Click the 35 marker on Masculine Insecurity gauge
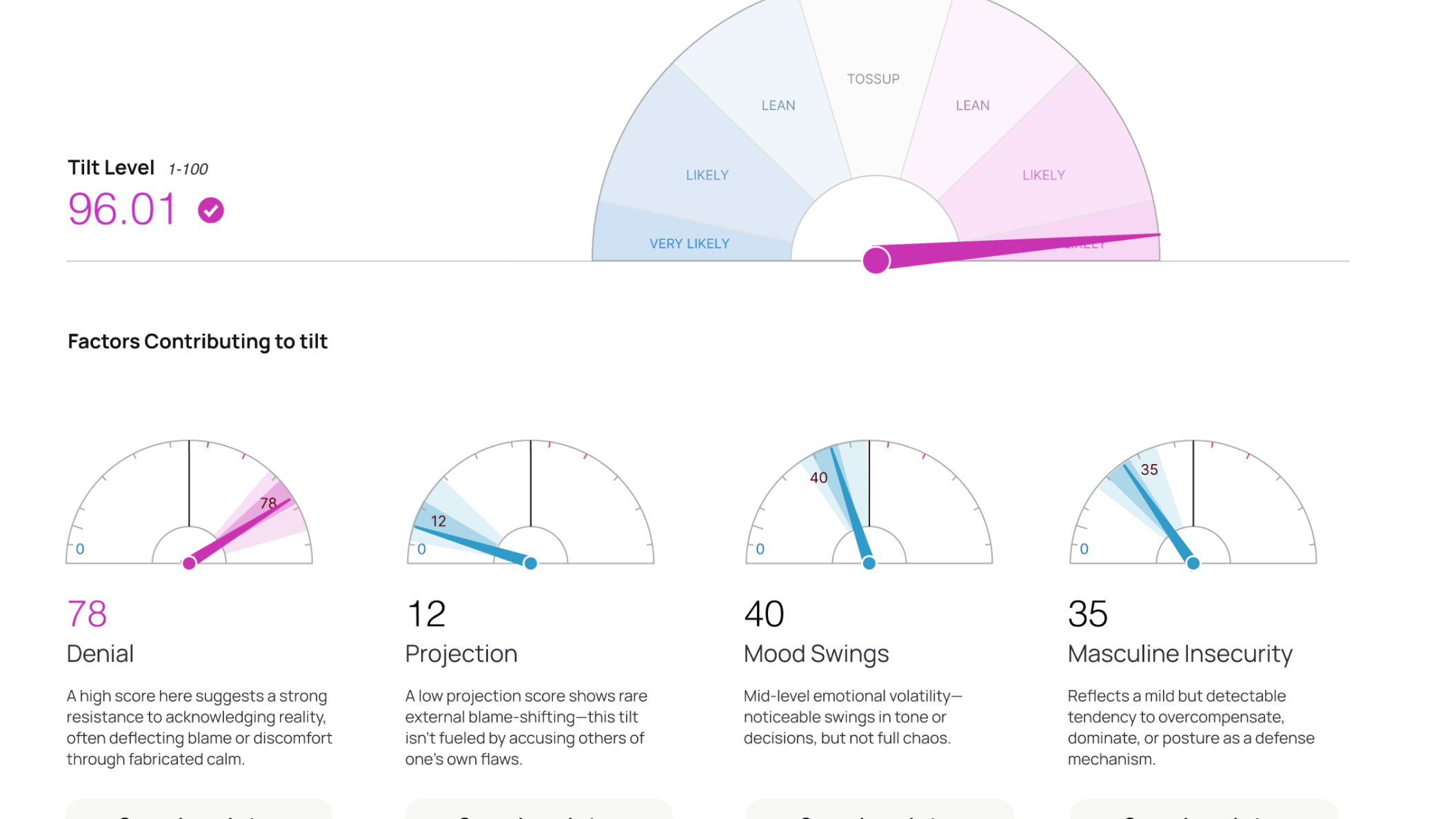This screenshot has width=1456, height=819. (1149, 470)
